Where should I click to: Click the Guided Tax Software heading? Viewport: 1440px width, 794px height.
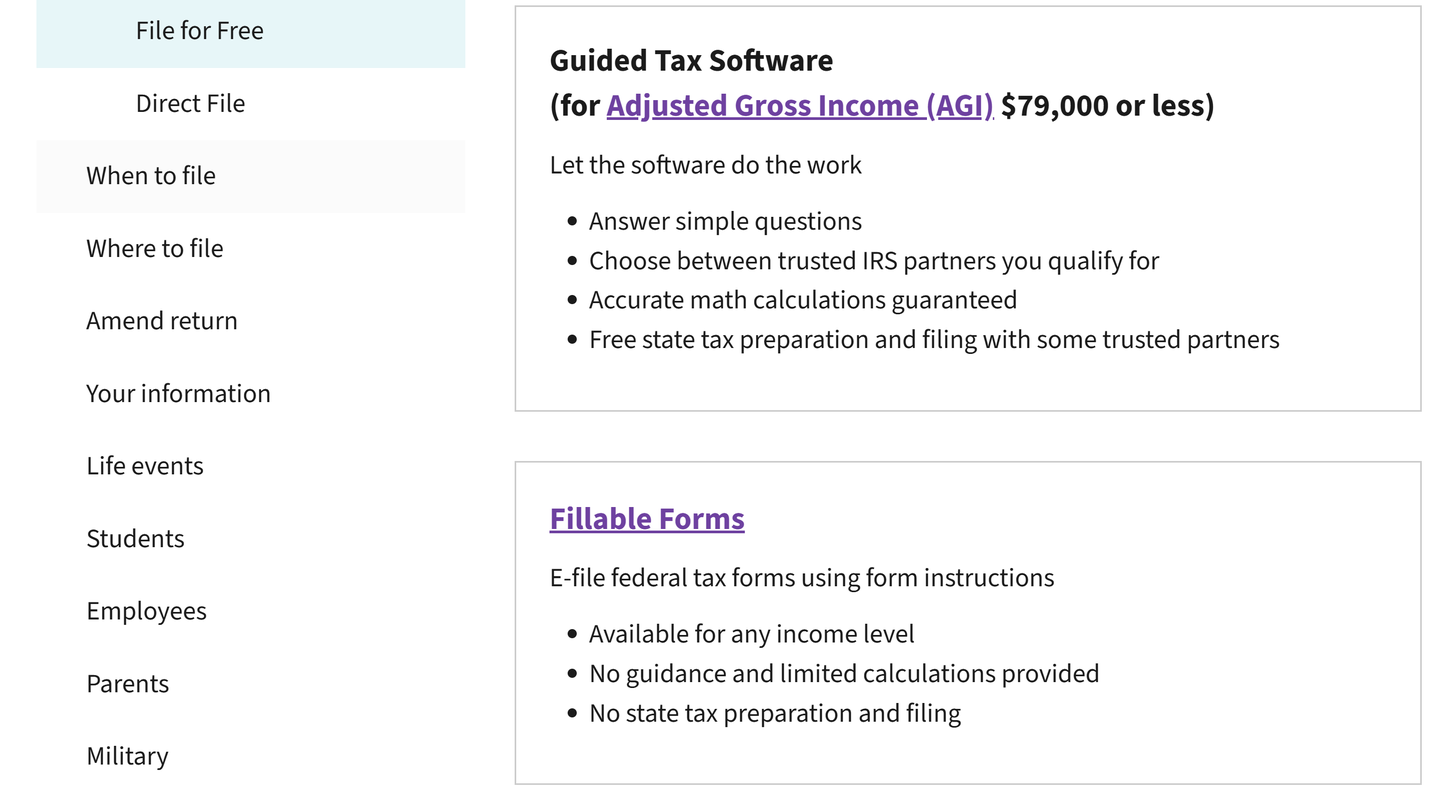[691, 61]
